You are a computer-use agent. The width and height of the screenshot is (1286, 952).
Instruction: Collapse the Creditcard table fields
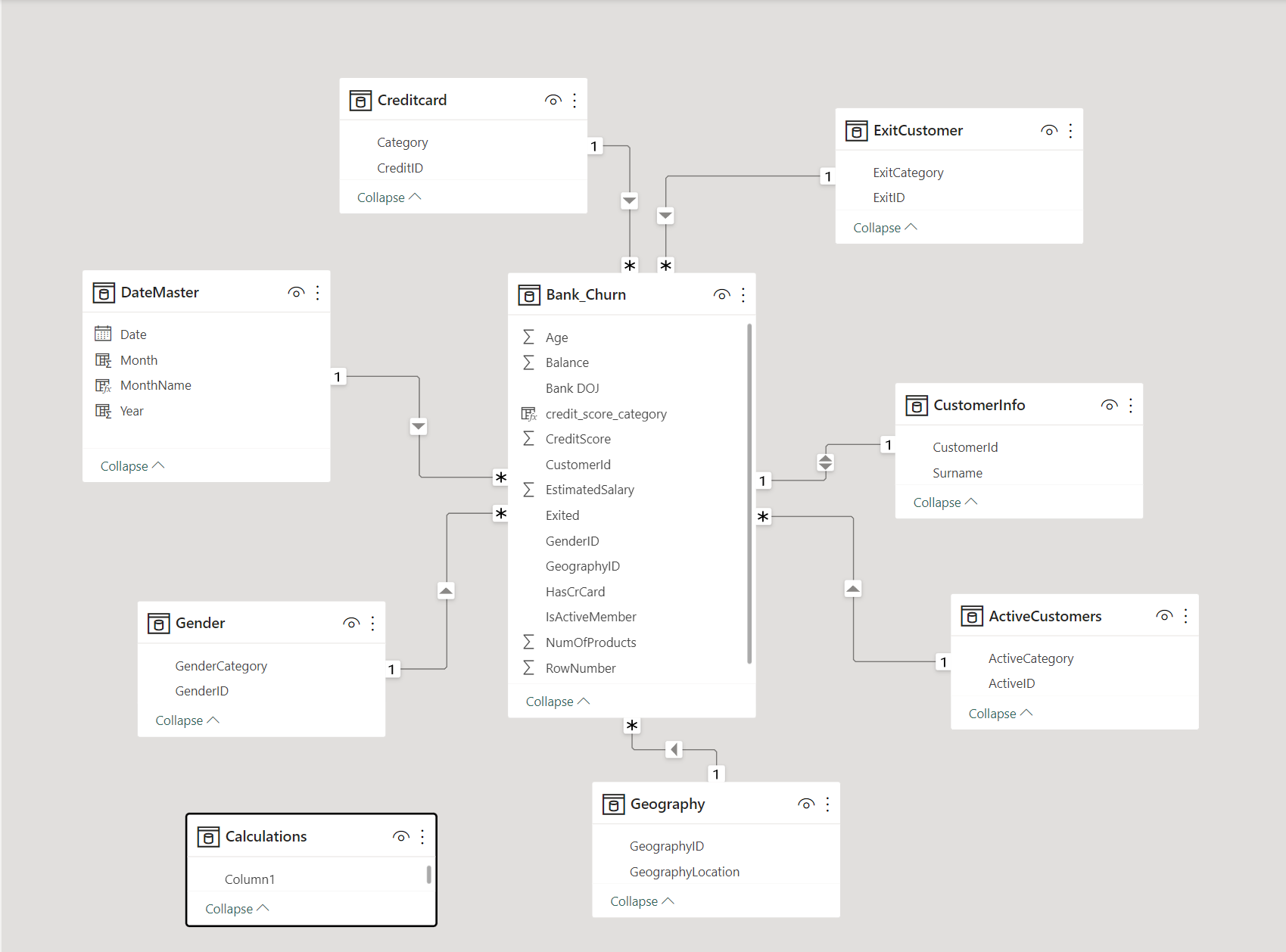point(388,197)
